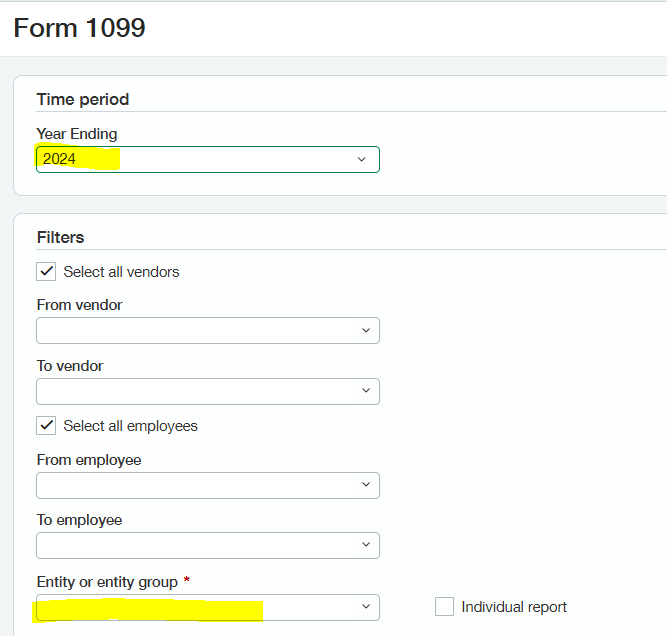The image size is (667, 636).
Task: Enable the Individual report checkbox
Action: coord(444,607)
